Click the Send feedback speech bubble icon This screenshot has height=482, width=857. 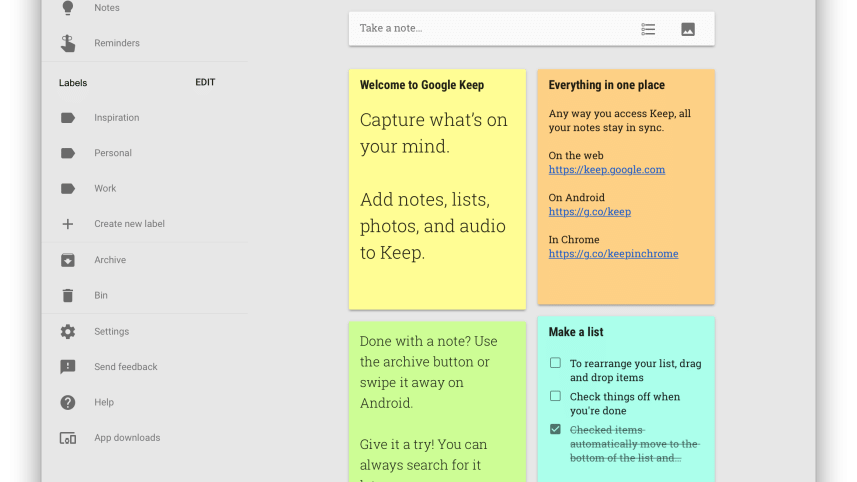[68, 367]
